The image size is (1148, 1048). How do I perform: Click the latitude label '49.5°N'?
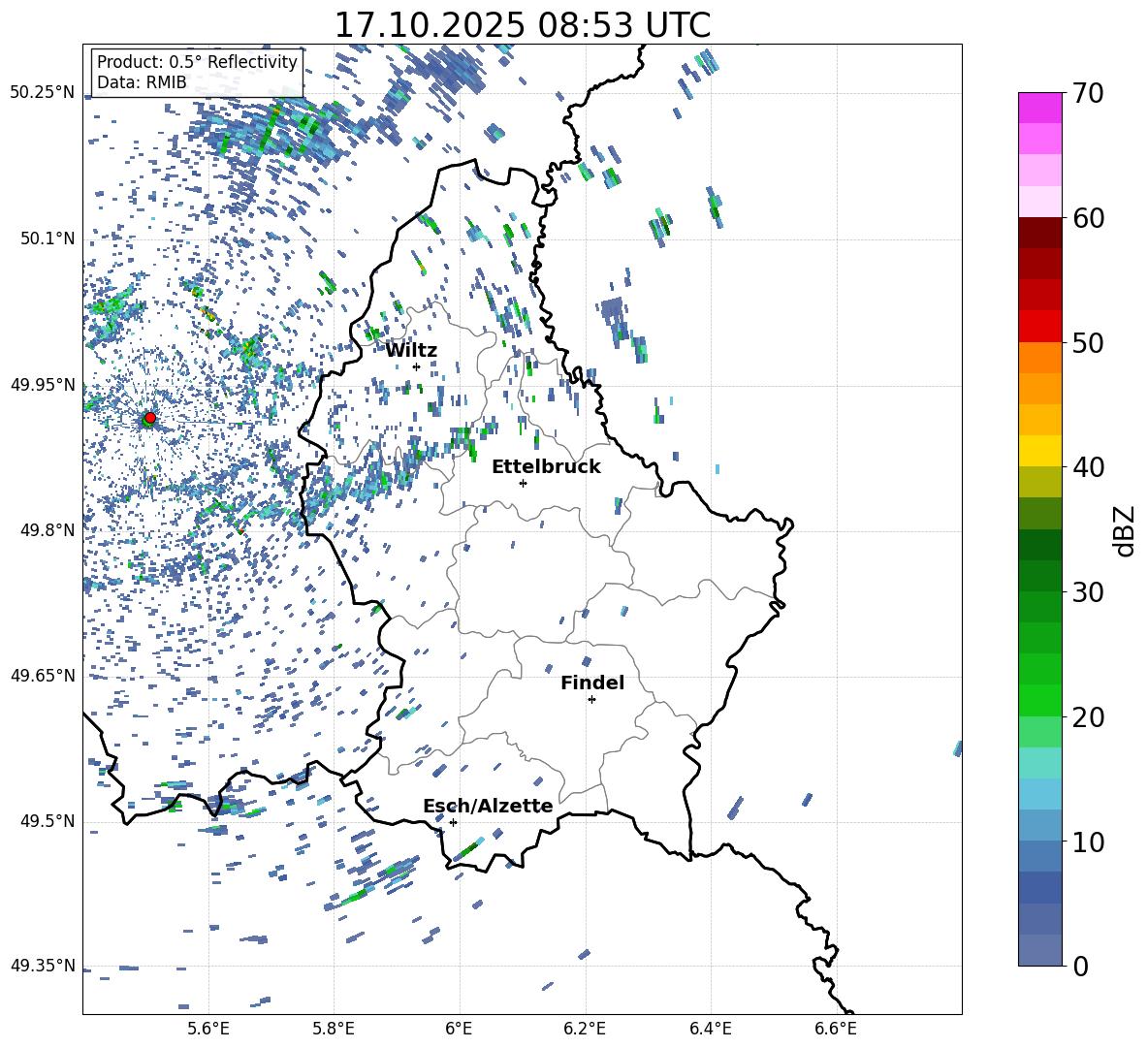tap(48, 821)
